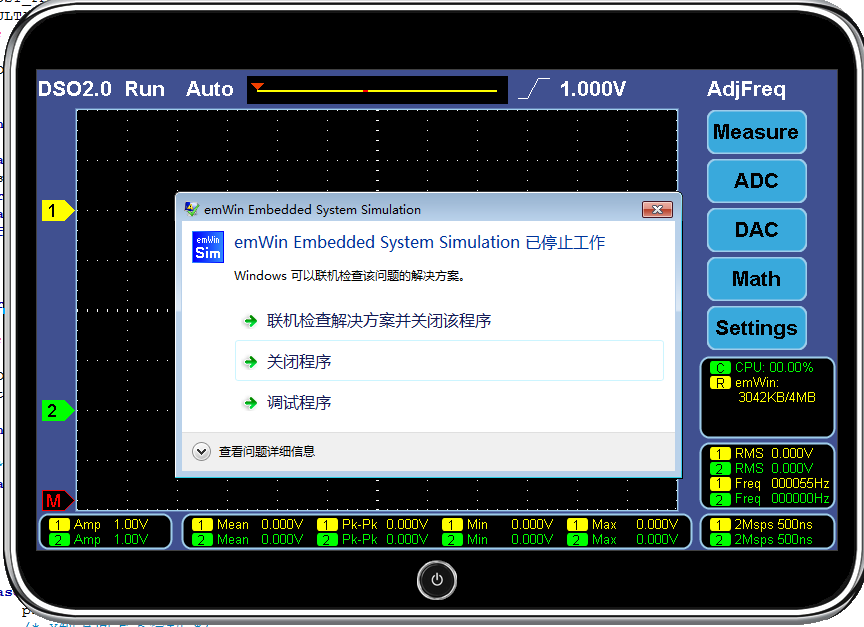The width and height of the screenshot is (864, 627).
Task: Click the Windows 可以联机检查 description text
Action: click(350, 275)
